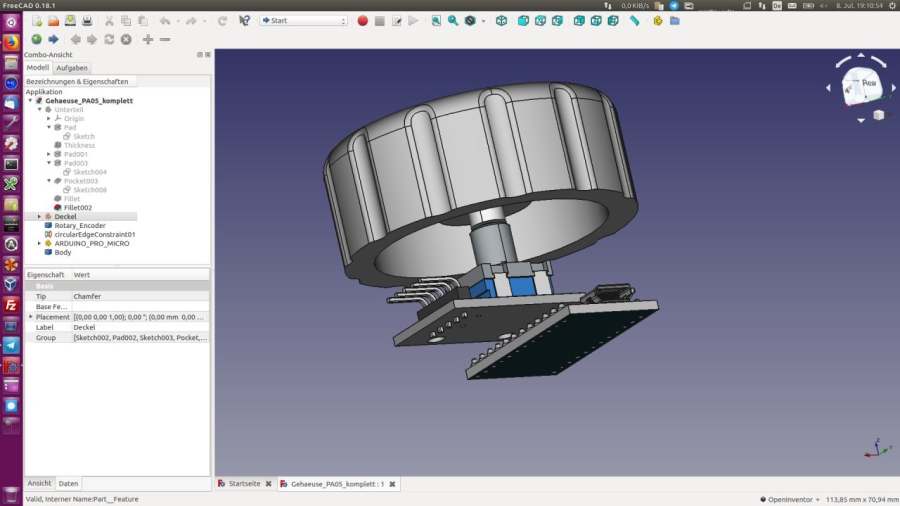
Task: Undo the last action
Action: tap(165, 21)
